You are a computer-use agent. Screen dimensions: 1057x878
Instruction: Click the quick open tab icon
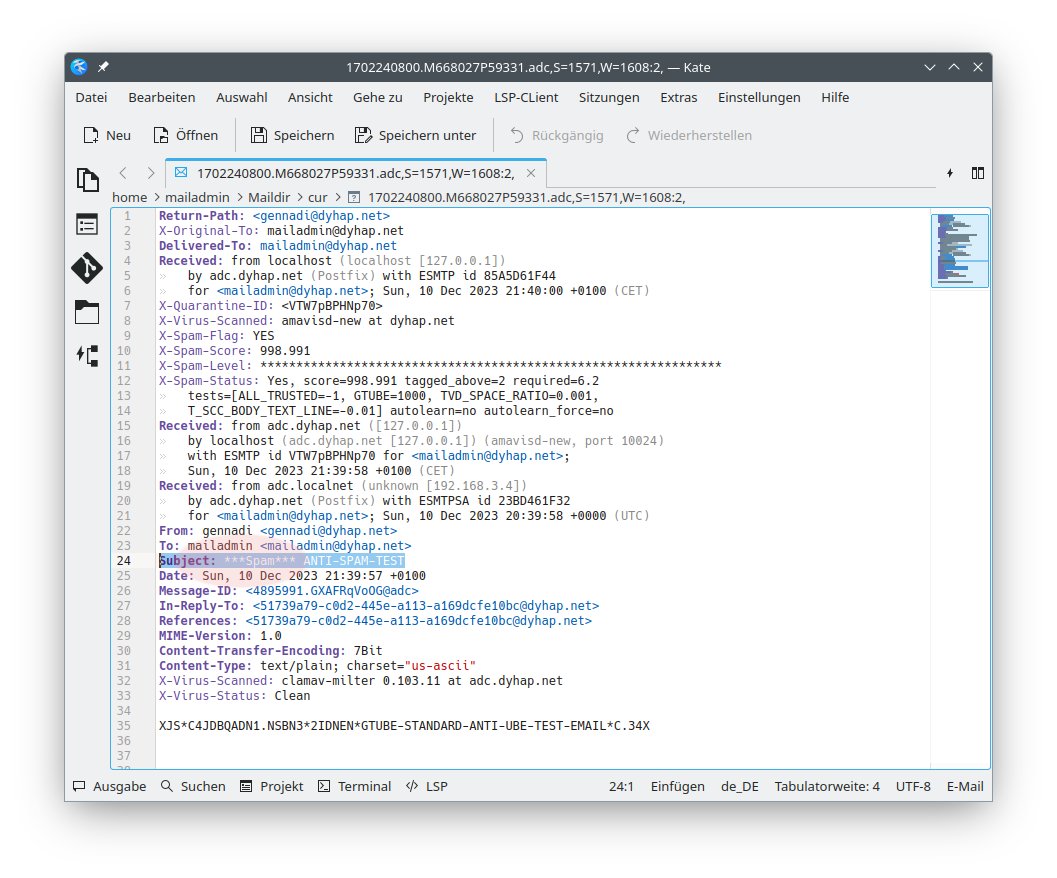click(x=949, y=173)
